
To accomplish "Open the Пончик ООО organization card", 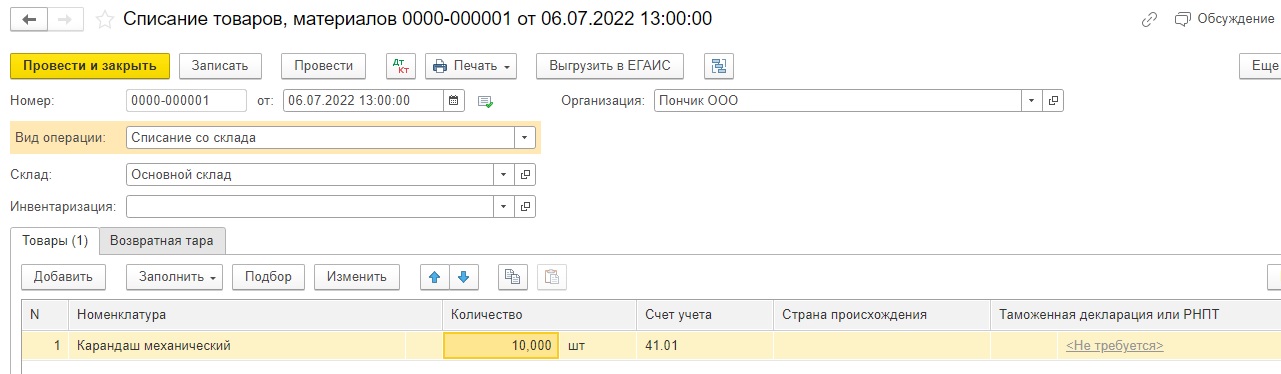I will pos(1053,101).
